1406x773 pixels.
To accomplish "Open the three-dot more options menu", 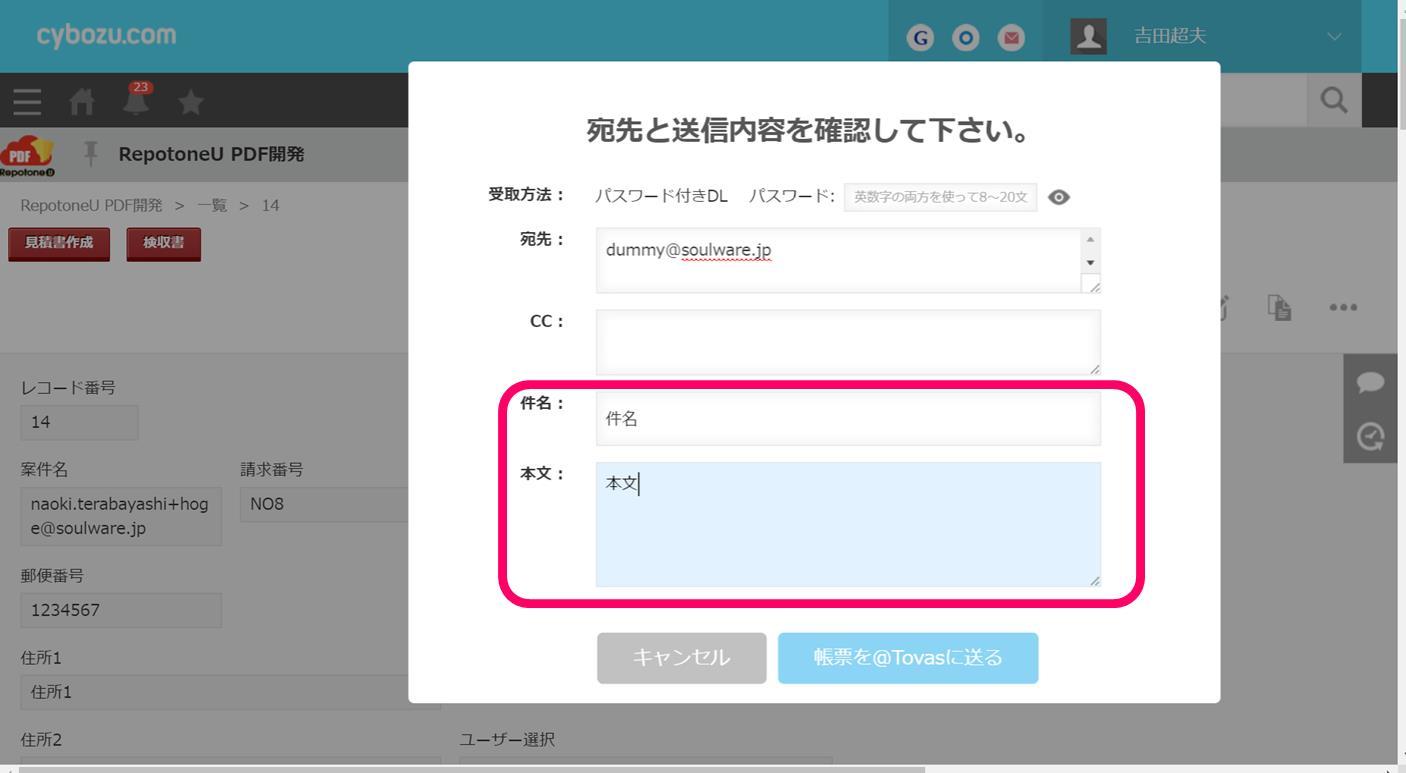I will 1343,308.
